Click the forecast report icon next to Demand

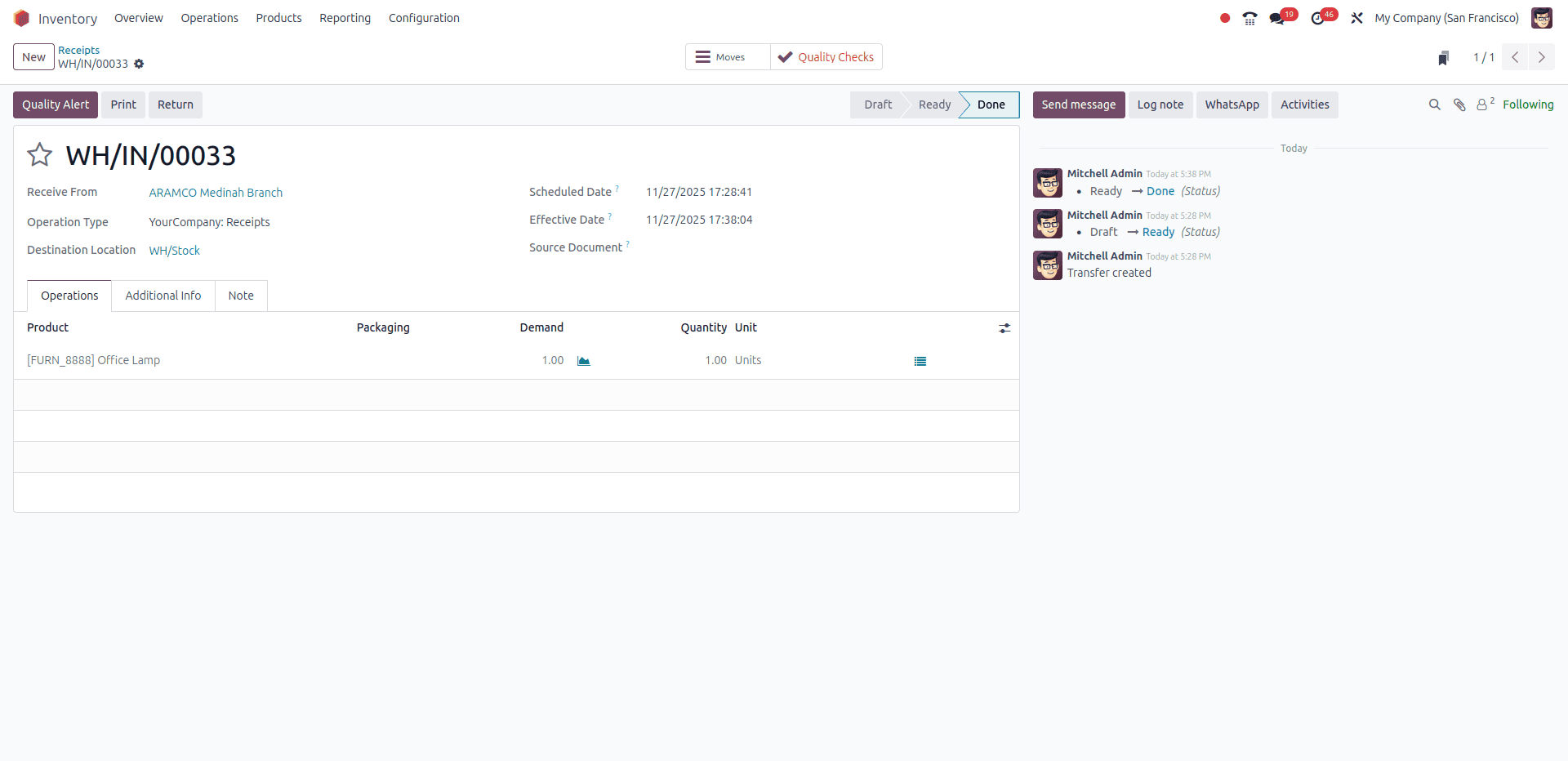click(583, 360)
